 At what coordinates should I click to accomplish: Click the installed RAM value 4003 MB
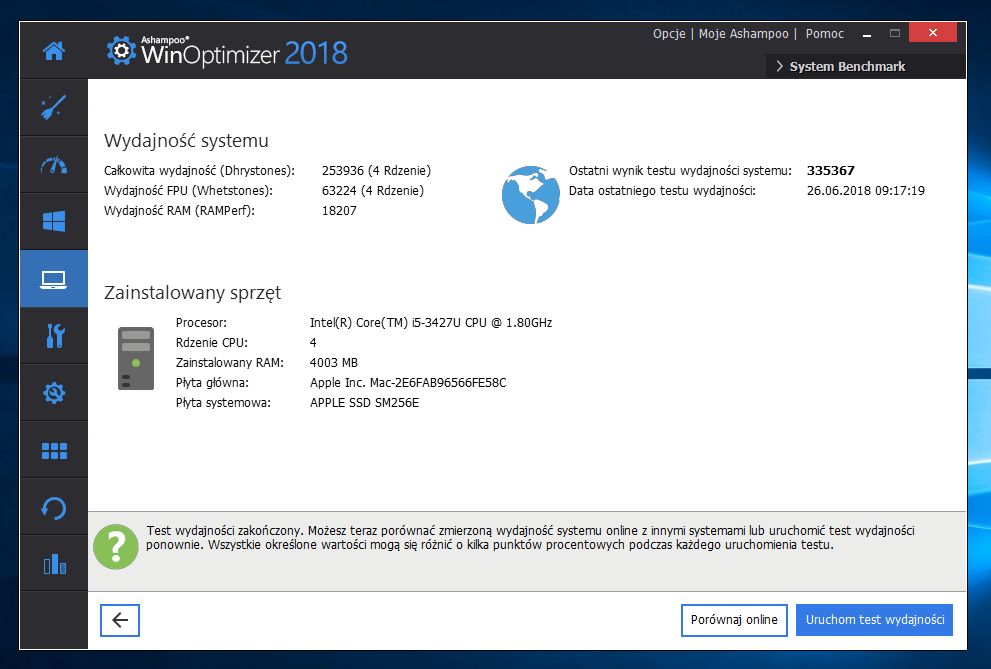pos(334,363)
